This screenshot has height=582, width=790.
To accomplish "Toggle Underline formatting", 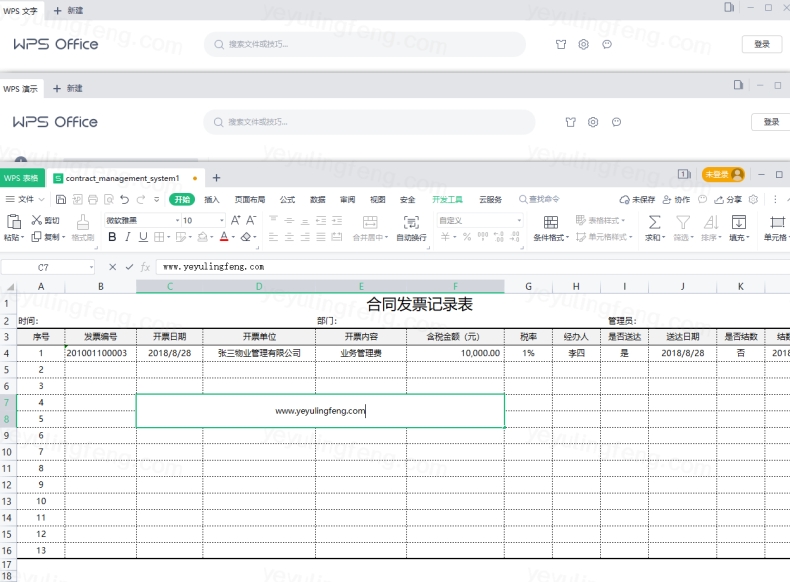I will [x=144, y=237].
